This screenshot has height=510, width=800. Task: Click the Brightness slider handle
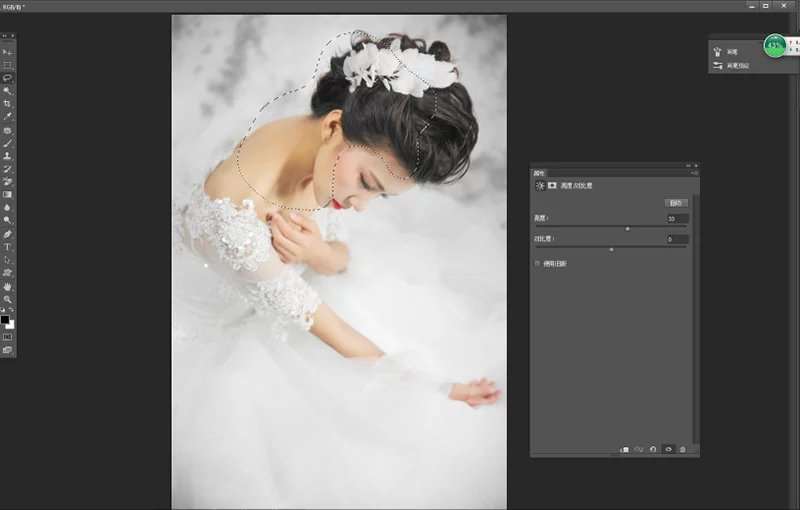pyautogui.click(x=627, y=228)
